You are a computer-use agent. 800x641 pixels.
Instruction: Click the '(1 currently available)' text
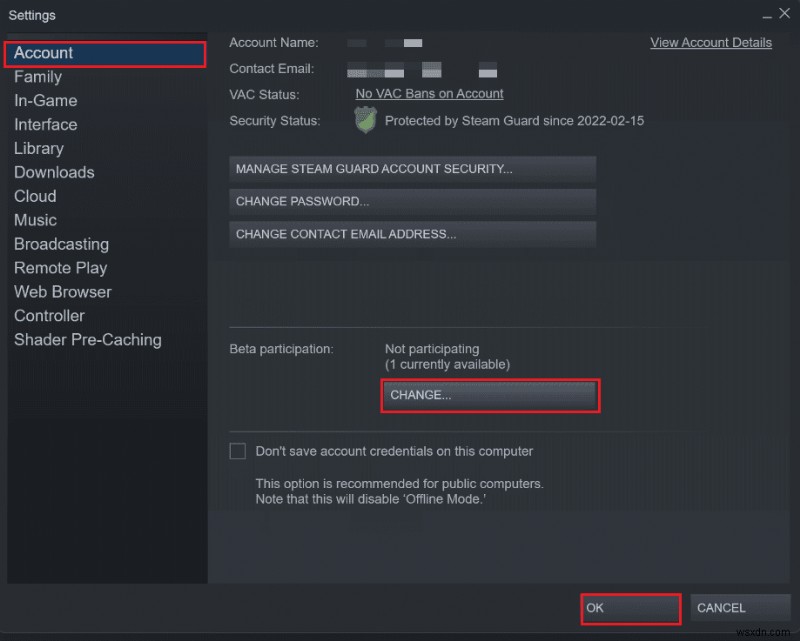[447, 364]
